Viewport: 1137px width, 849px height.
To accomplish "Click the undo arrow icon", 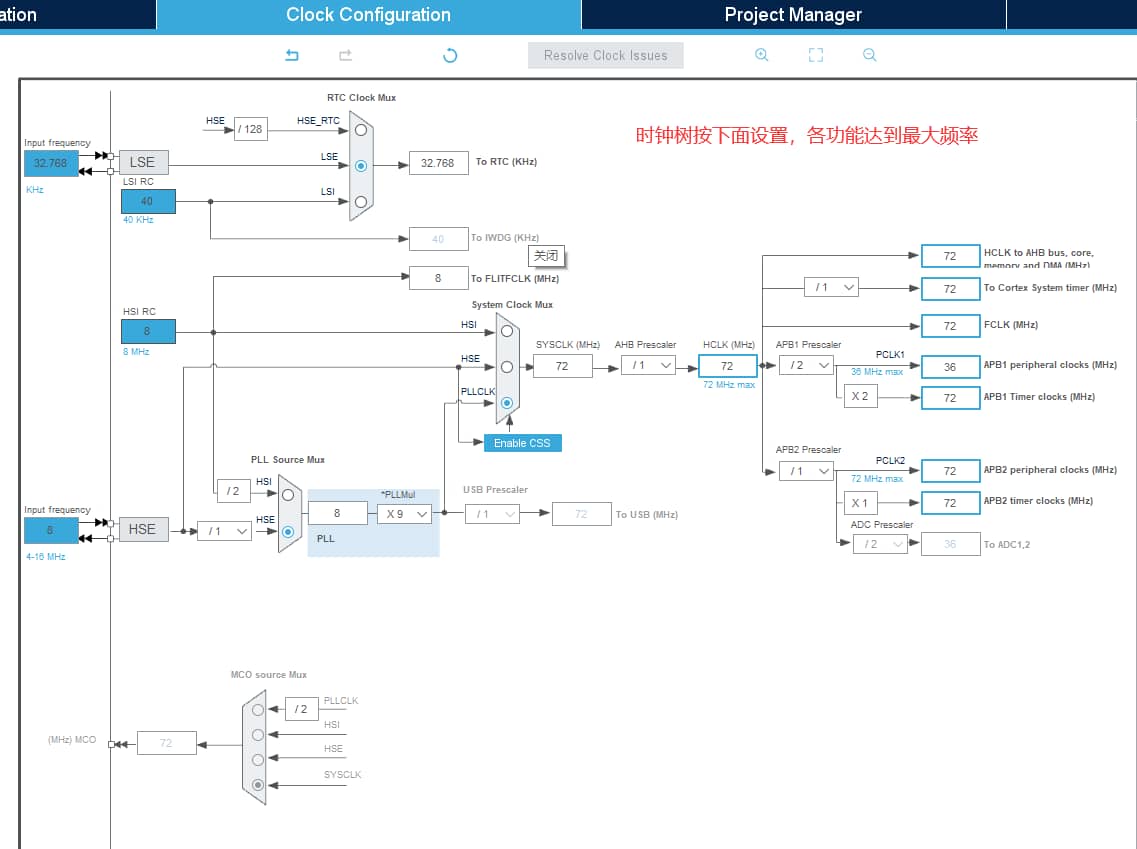I will click(292, 56).
